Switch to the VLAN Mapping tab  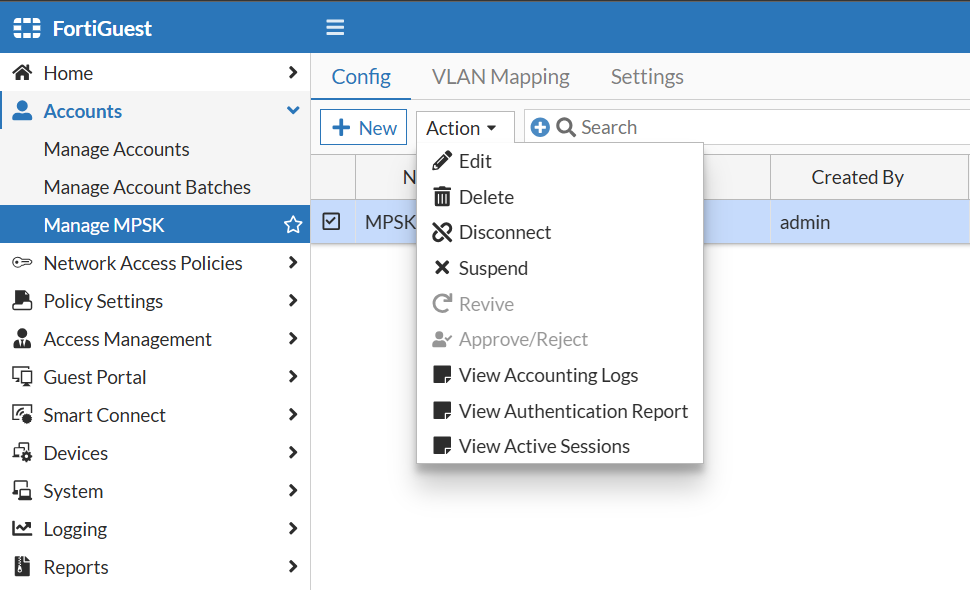[500, 77]
